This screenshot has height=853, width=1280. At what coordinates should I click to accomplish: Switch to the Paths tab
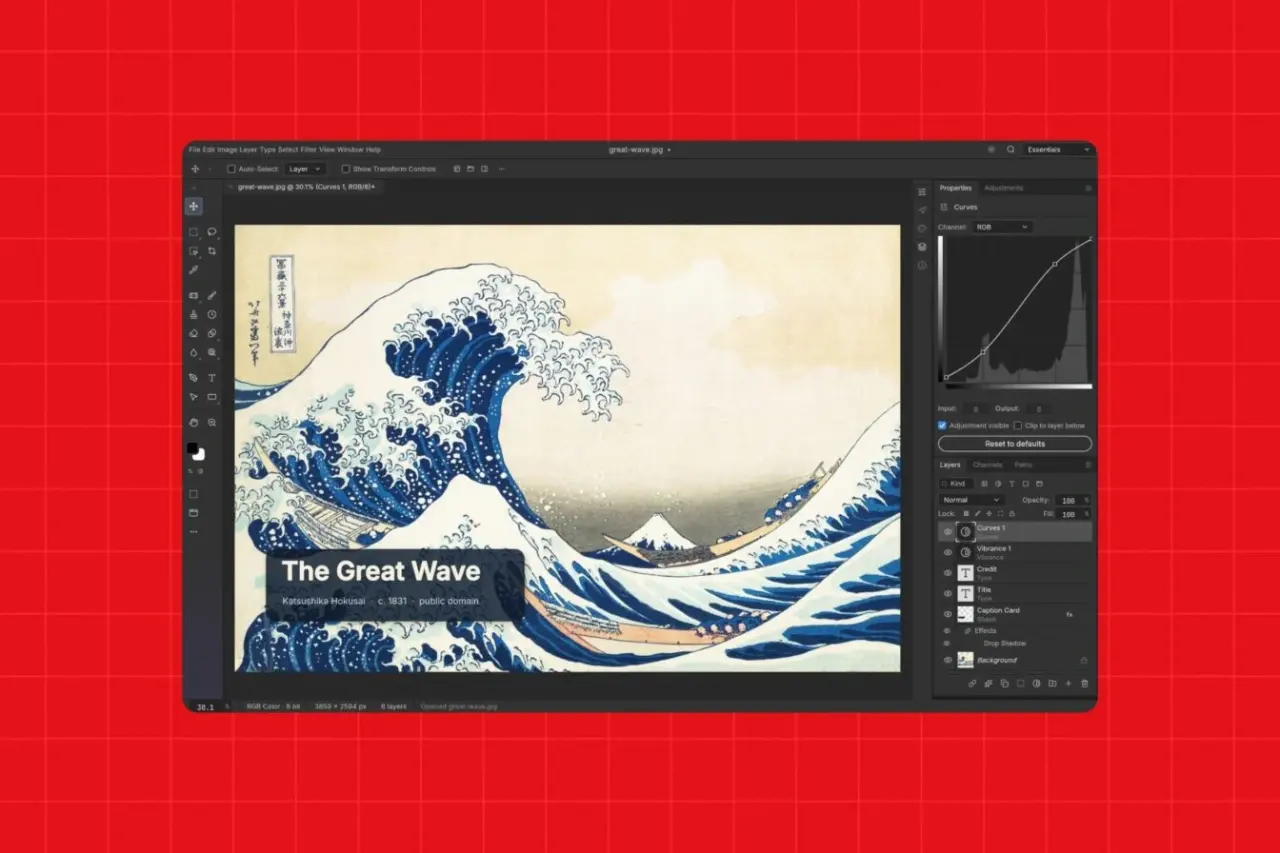click(x=1023, y=465)
